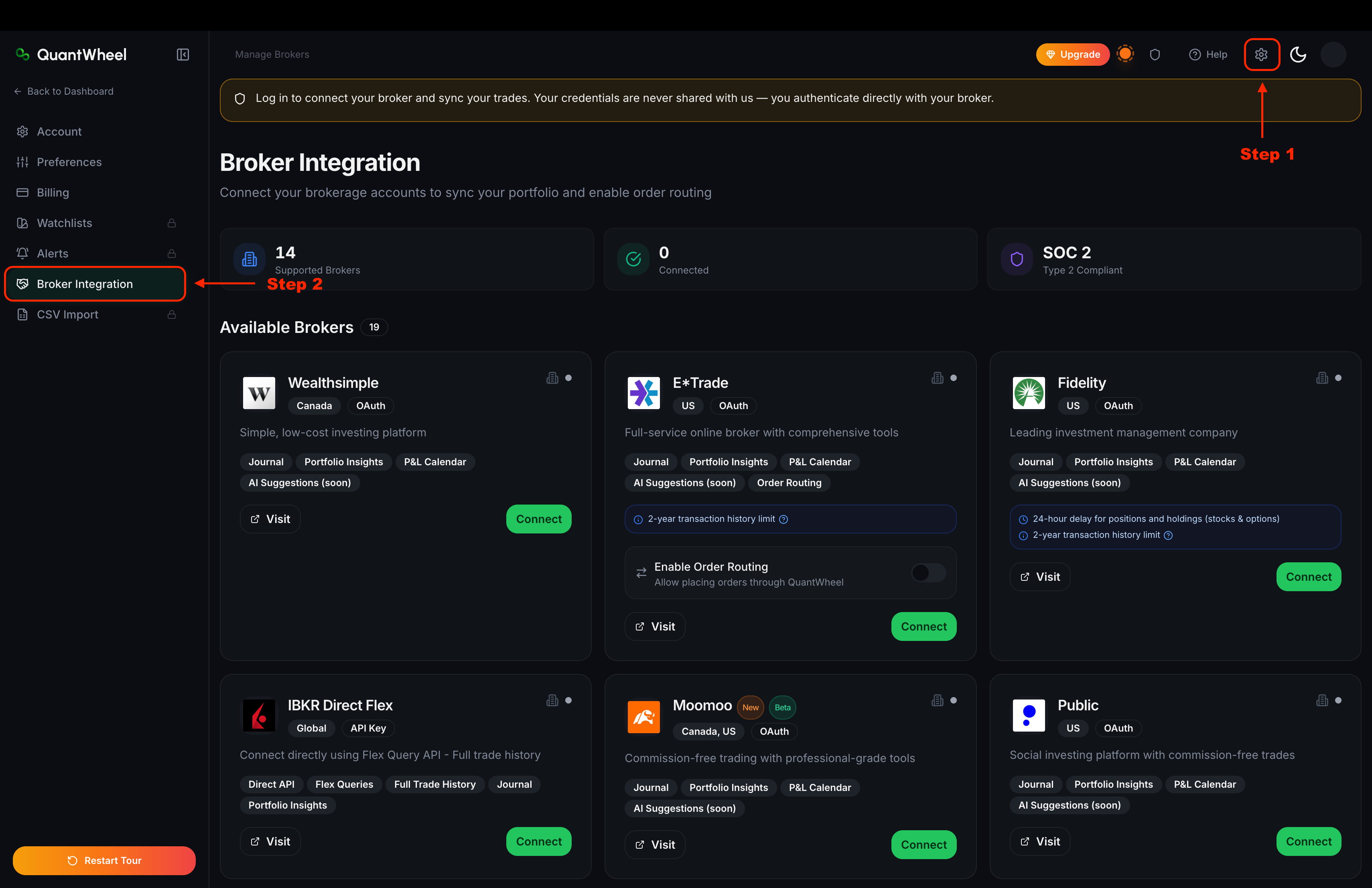
Task: Click the CSV Import lock icon
Action: pyautogui.click(x=172, y=314)
